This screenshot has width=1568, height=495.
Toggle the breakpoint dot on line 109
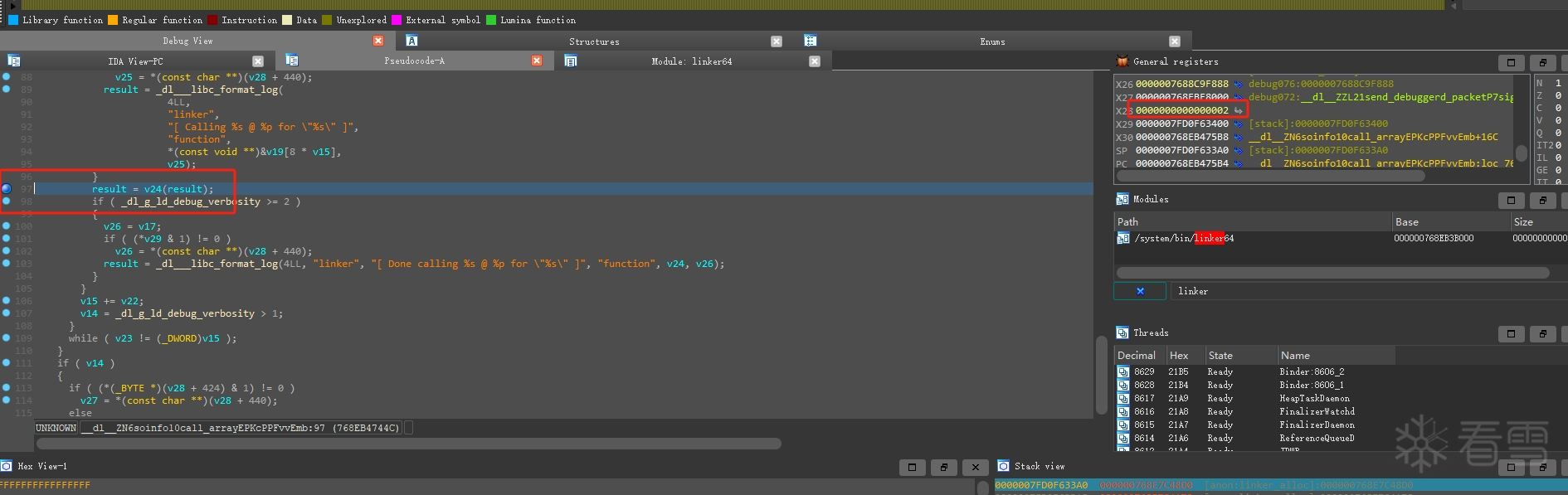point(7,337)
